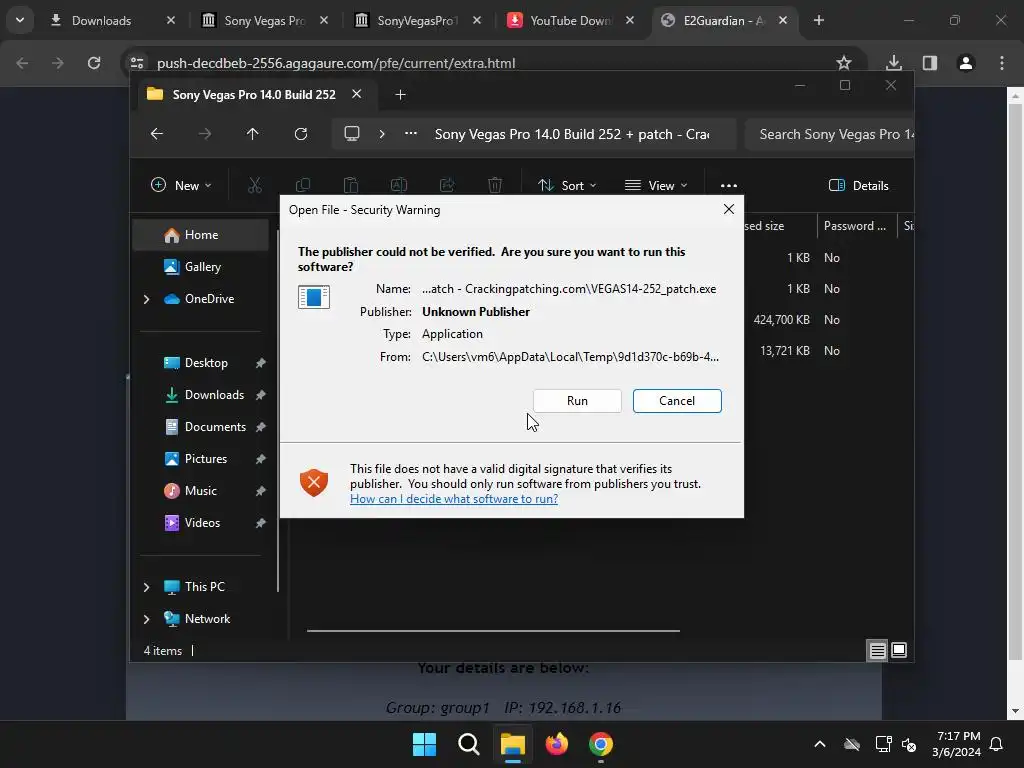Viewport: 1024px width, 768px height.
Task: Add a new Explorer tab
Action: click(400, 95)
